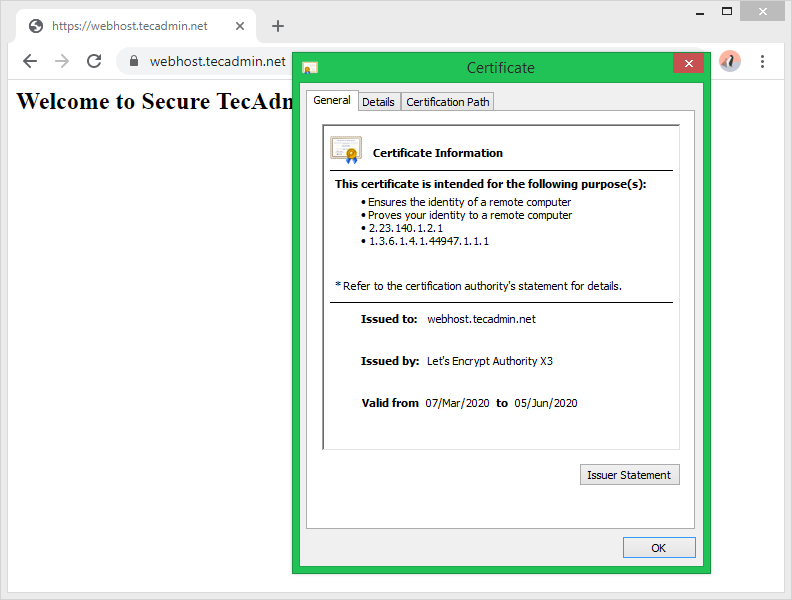Image resolution: width=792 pixels, height=600 pixels.
Task: Close the webhost.tecadmin.net browser tab
Action: coord(240,26)
